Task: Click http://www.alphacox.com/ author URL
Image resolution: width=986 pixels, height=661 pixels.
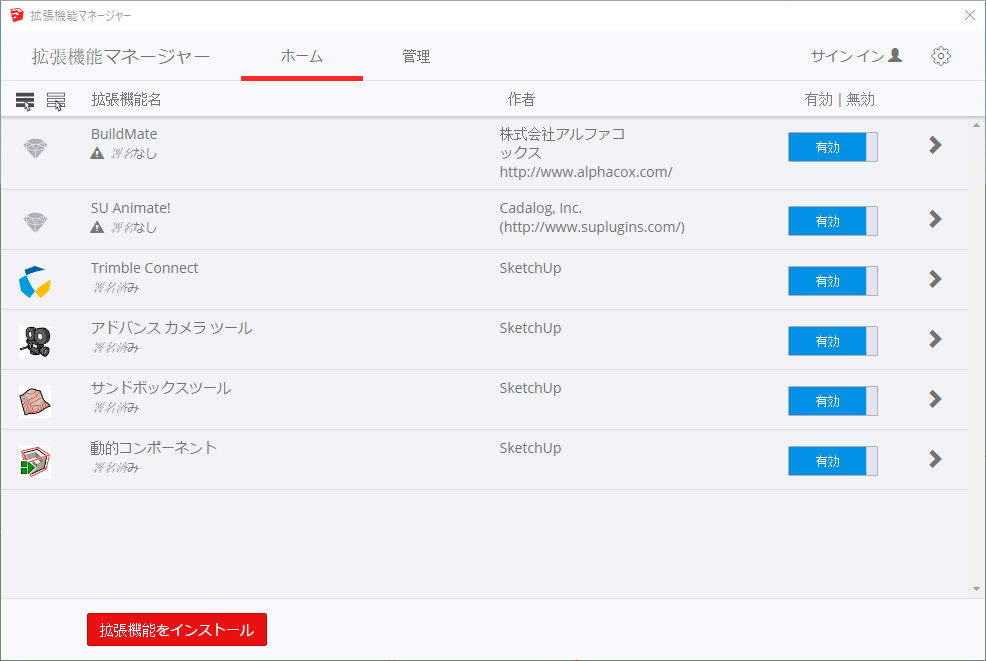Action: pyautogui.click(x=586, y=172)
